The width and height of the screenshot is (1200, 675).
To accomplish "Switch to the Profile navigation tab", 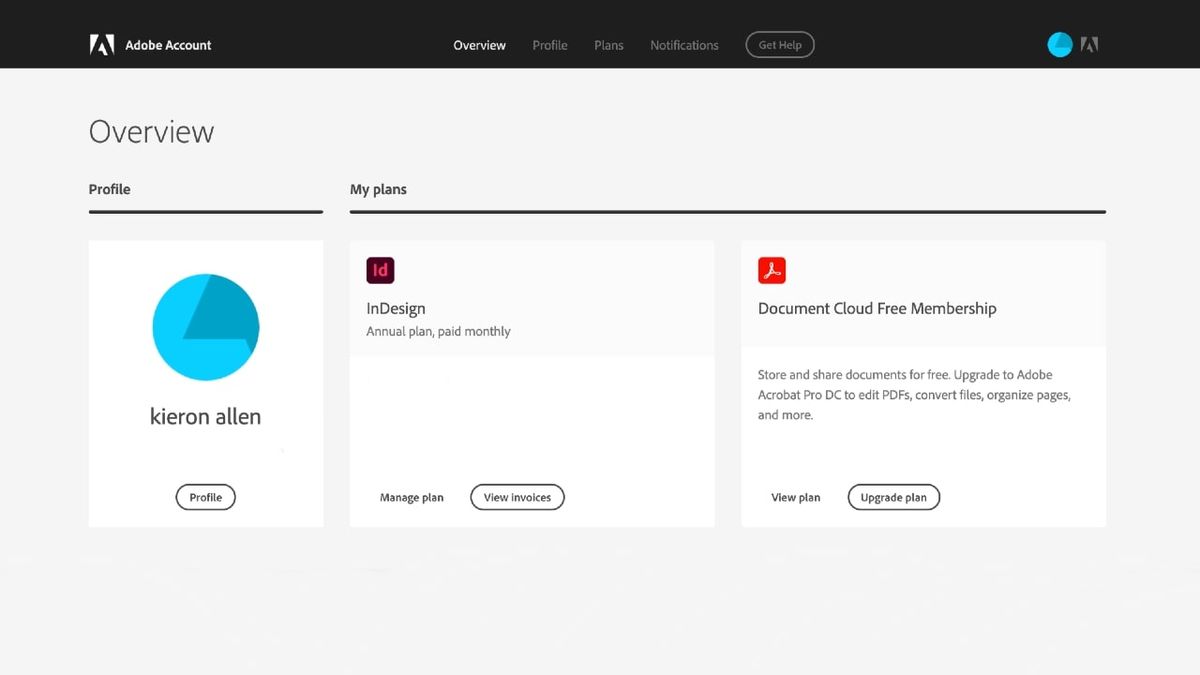I will pos(549,45).
